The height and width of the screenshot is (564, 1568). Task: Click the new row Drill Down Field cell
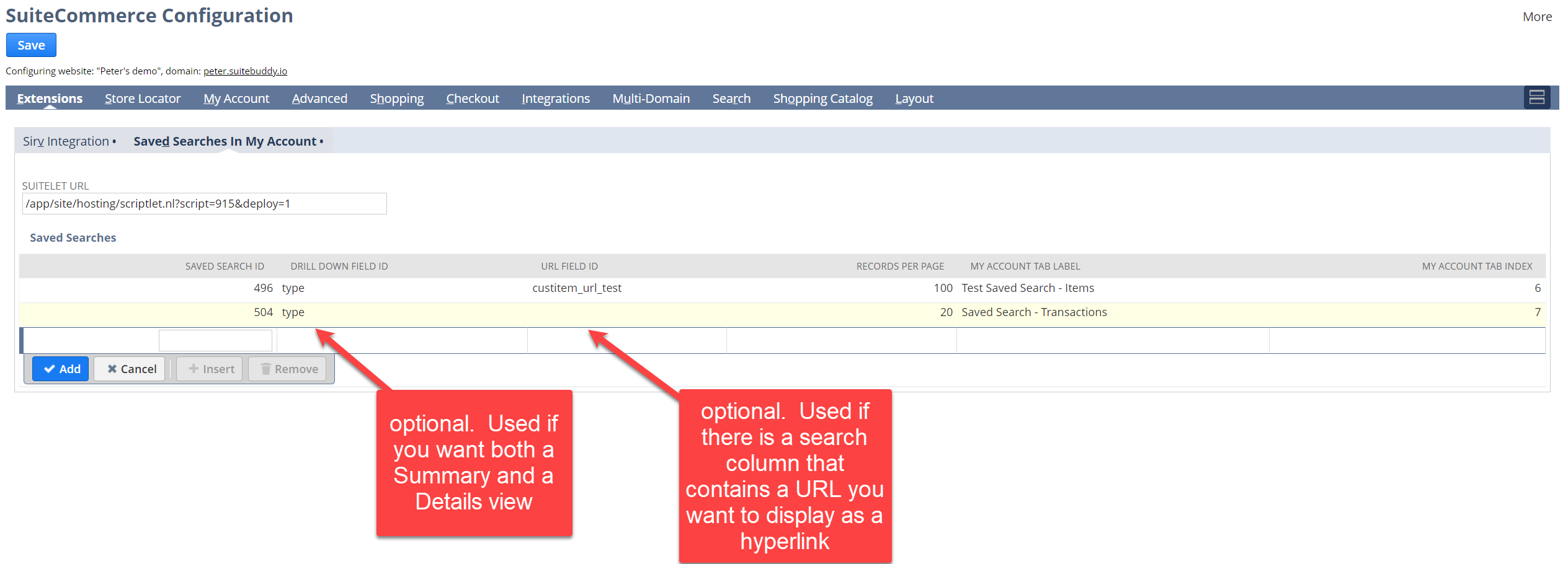tap(402, 340)
